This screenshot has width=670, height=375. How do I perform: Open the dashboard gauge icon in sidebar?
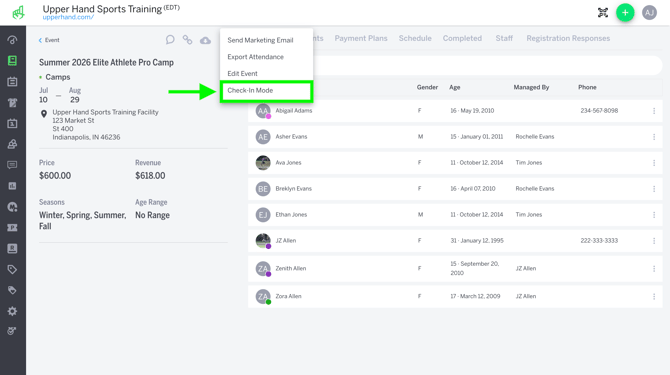[12, 40]
